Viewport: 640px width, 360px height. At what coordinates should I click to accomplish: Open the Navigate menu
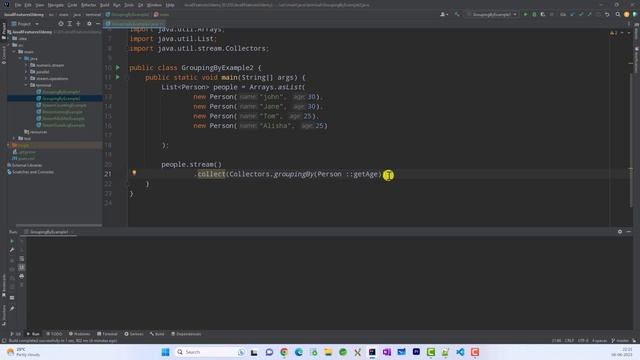click(x=56, y=5)
